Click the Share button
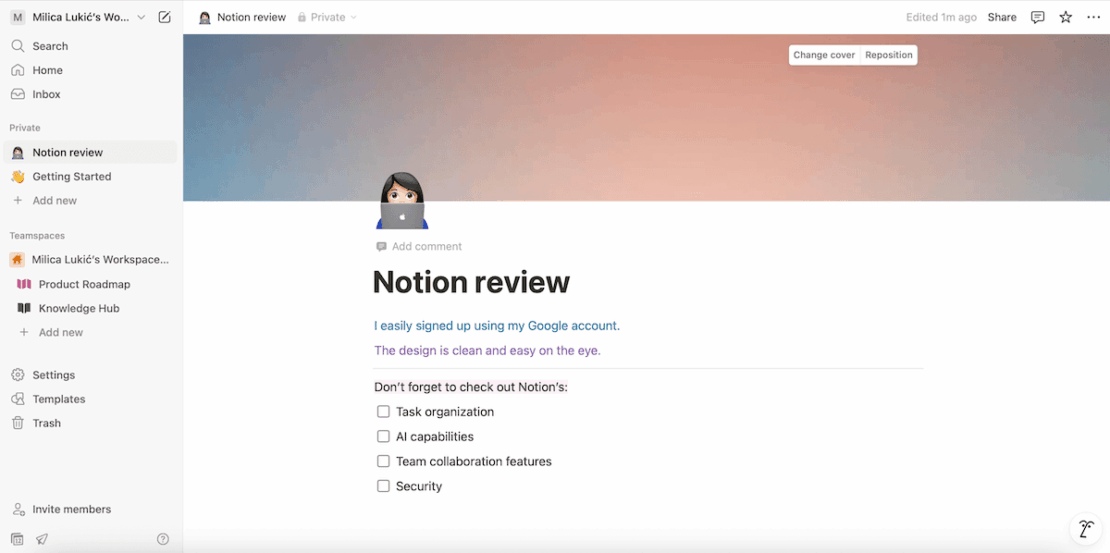 1002,17
